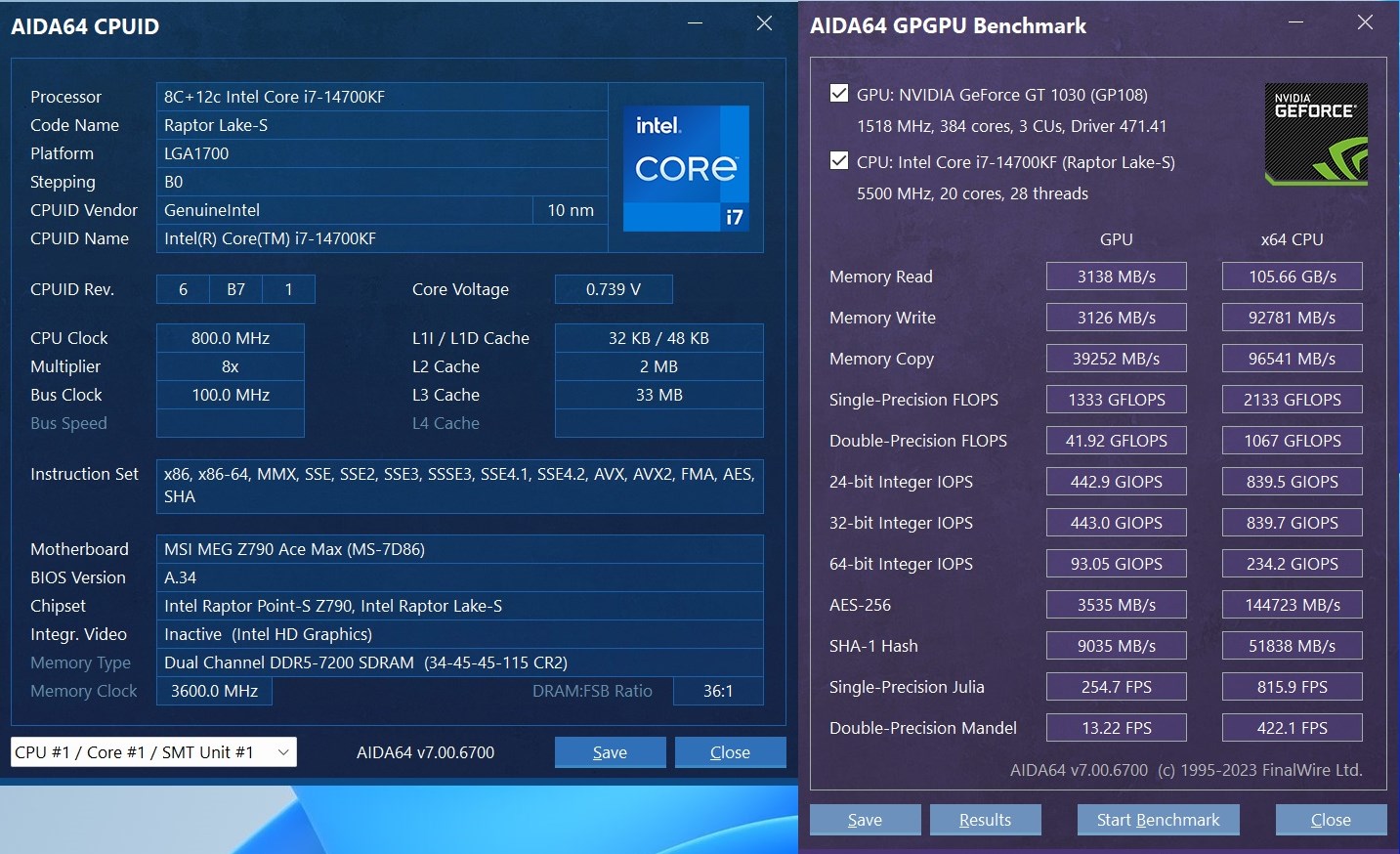The height and width of the screenshot is (854, 1400).
Task: Start the GPGPU benchmark
Action: [1158, 820]
